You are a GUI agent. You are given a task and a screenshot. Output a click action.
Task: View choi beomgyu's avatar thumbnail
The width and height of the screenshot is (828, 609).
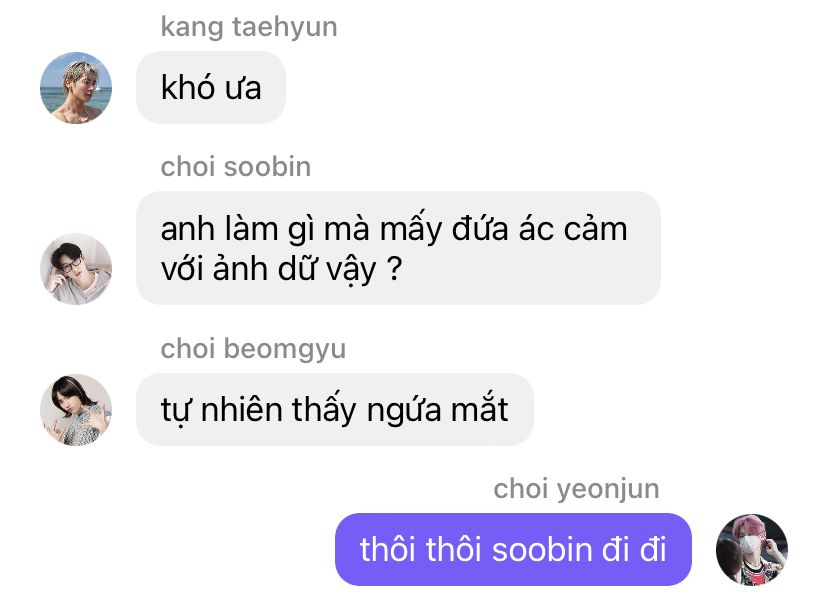click(x=76, y=410)
